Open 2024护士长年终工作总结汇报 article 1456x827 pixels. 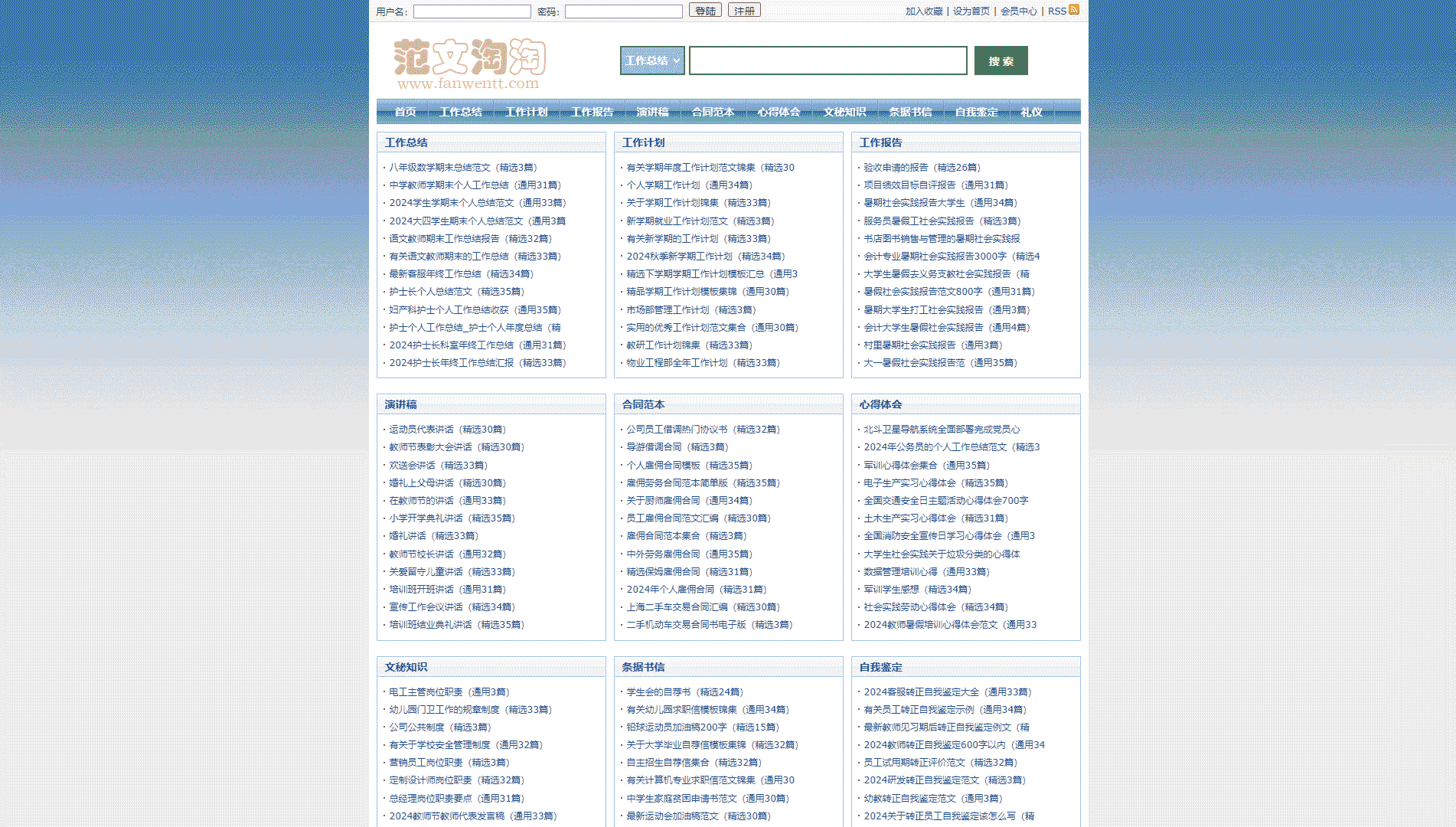478,363
